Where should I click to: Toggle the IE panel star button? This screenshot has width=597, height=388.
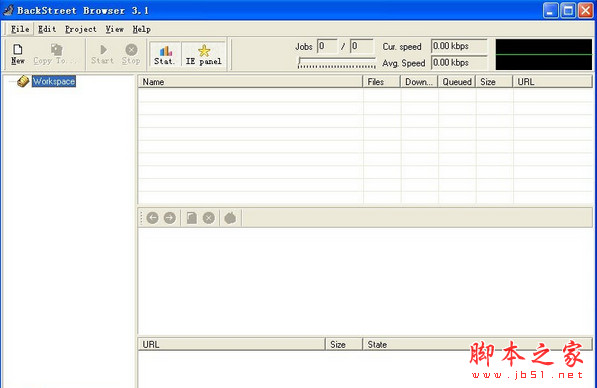tap(204, 54)
